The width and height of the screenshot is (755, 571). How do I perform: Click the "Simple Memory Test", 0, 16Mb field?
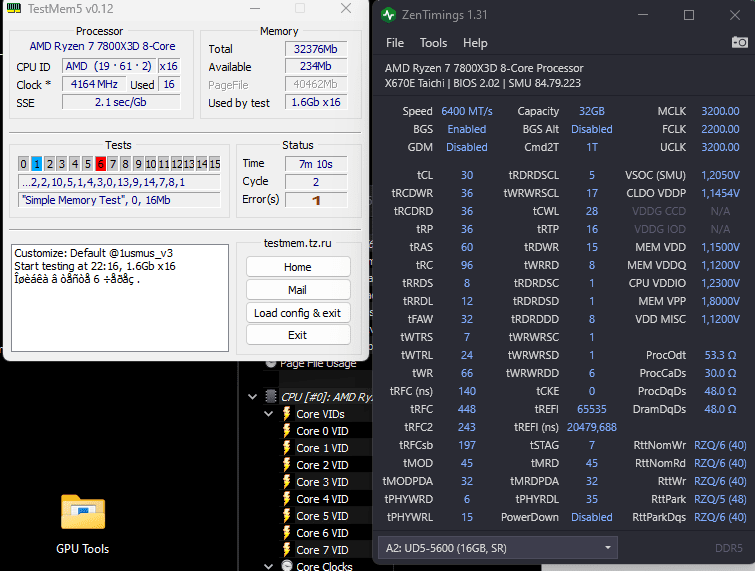[x=119, y=200]
